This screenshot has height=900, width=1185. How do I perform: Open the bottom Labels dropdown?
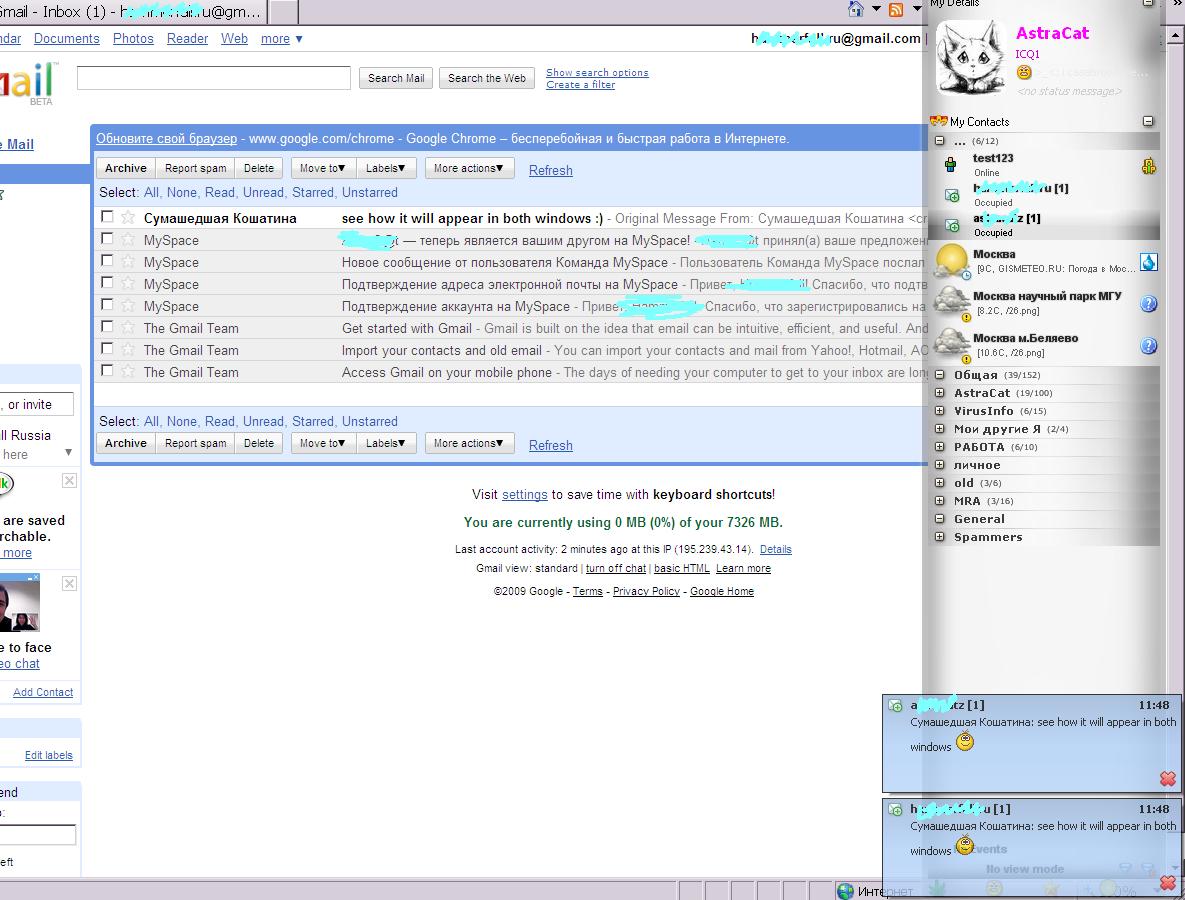tap(385, 443)
